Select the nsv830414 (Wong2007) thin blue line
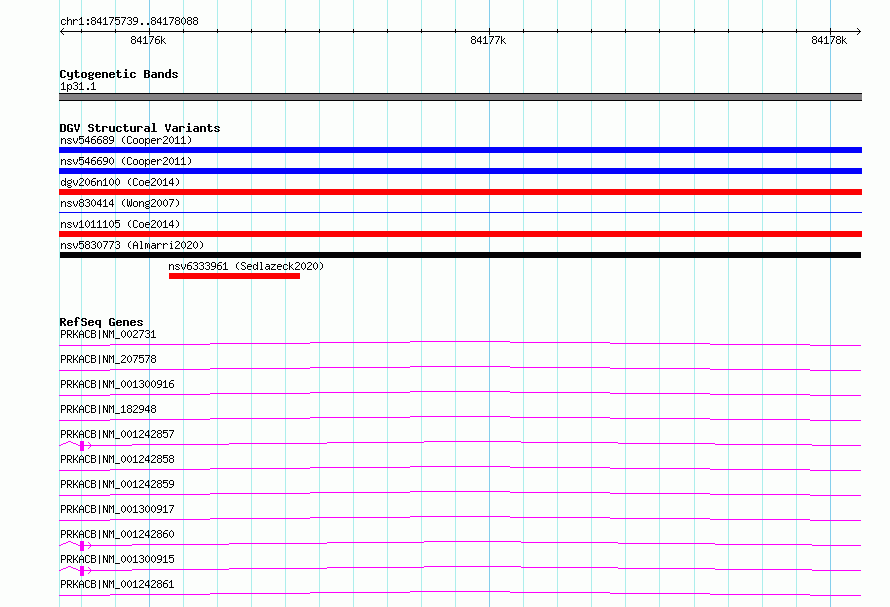Screen dimensions: 890x607 point(460,212)
